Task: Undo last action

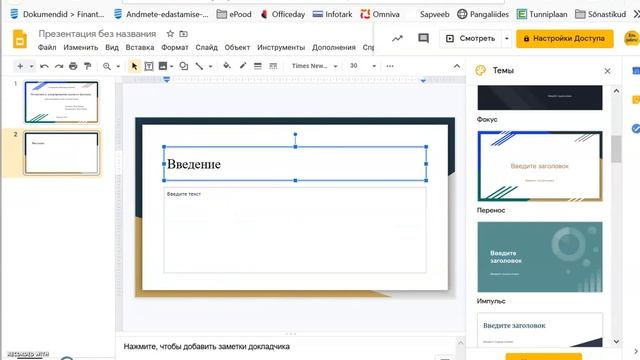Action: coord(44,66)
